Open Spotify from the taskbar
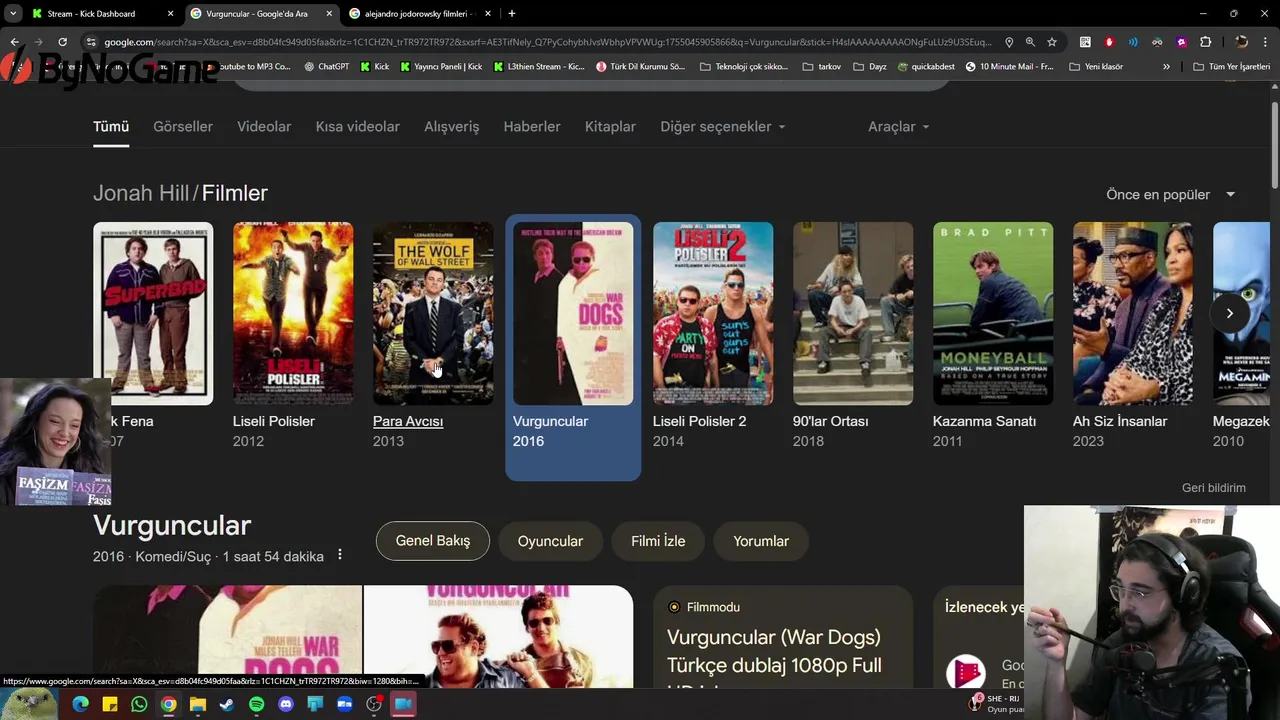This screenshot has height=720, width=1280. pyautogui.click(x=256, y=704)
